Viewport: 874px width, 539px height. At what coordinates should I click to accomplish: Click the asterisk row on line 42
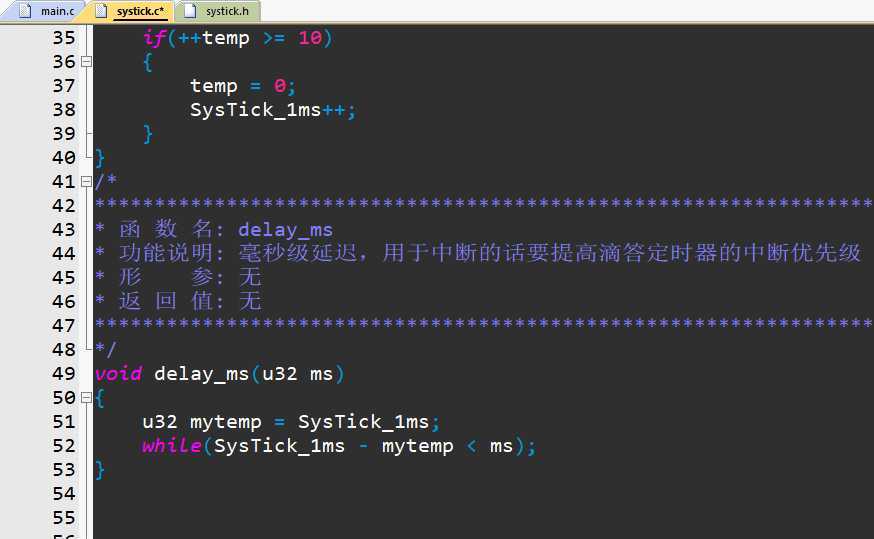(484, 204)
